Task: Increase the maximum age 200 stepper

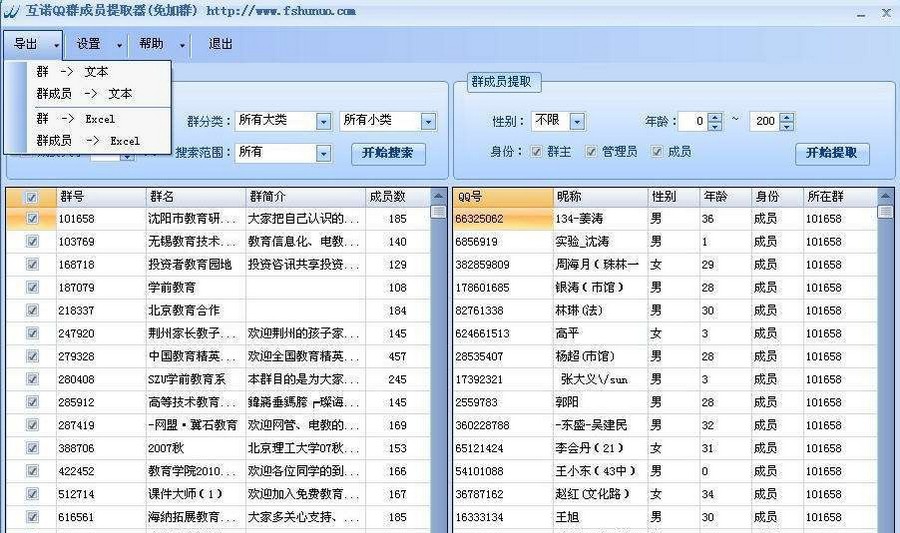Action: (x=787, y=116)
